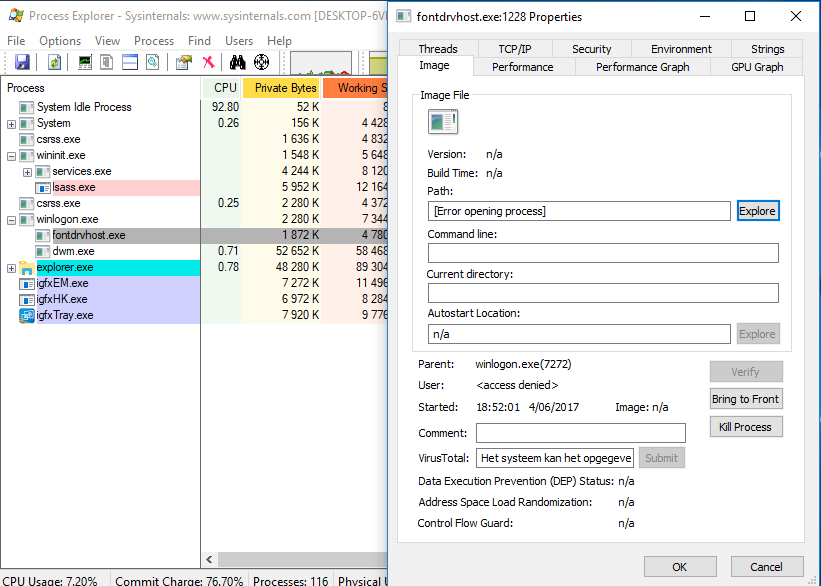Open the System Information graph icon
Image resolution: width=821 pixels, height=586 pixels.
click(x=84, y=62)
